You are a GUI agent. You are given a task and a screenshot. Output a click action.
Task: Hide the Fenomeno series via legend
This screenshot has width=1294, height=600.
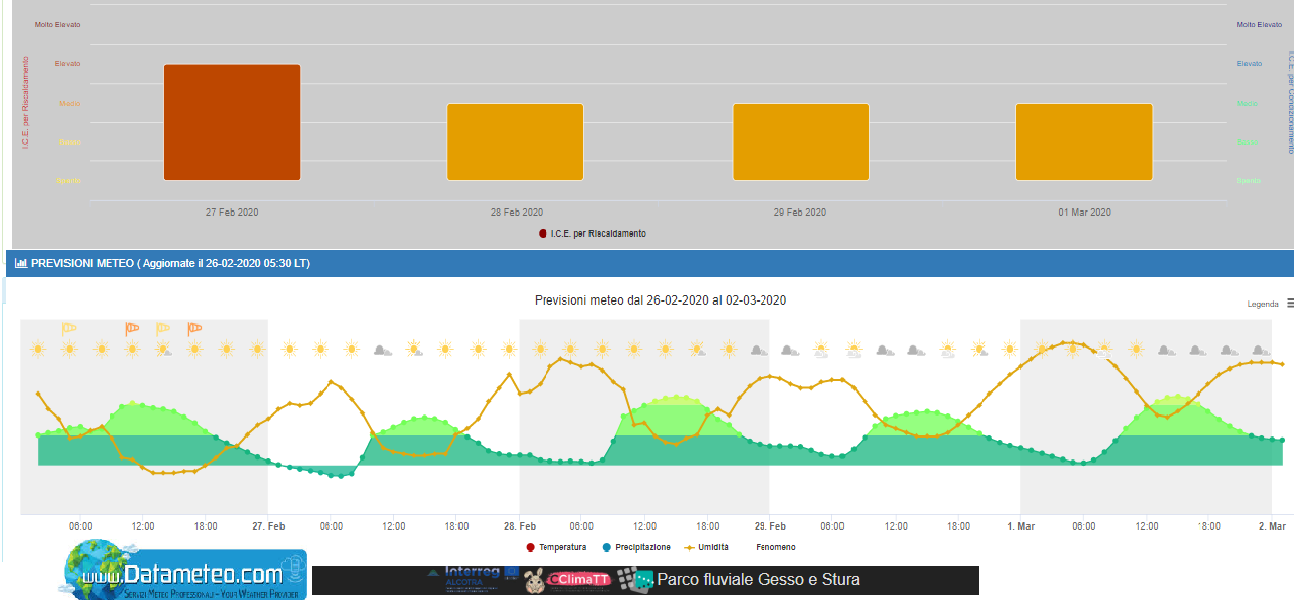point(776,547)
